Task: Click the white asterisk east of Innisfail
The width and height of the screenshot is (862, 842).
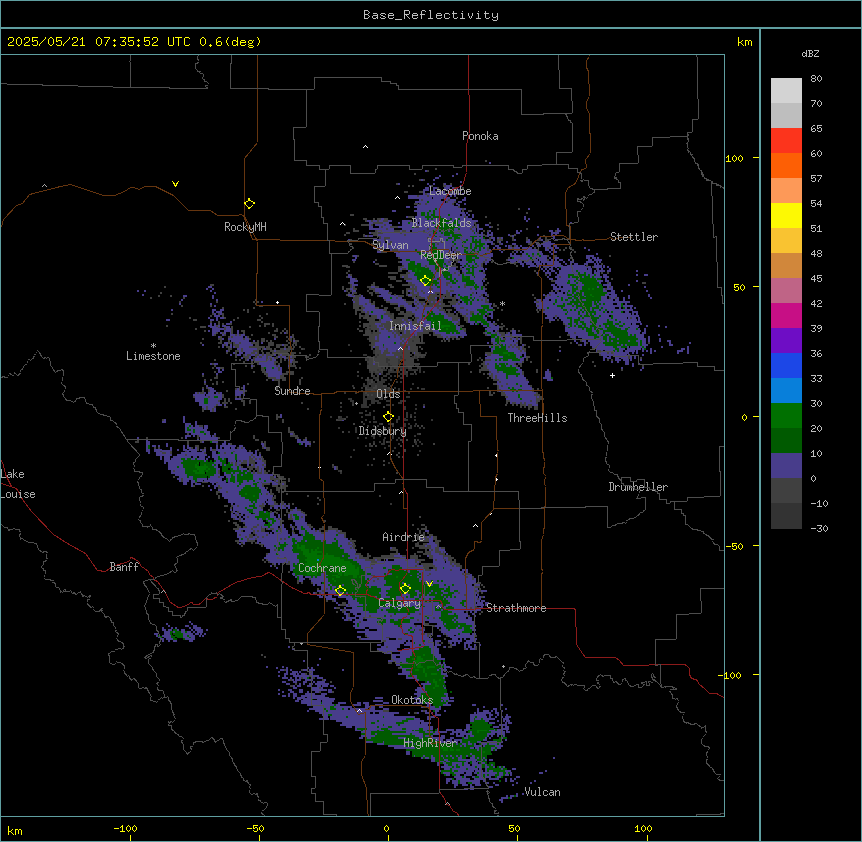Action: pyautogui.click(x=502, y=304)
